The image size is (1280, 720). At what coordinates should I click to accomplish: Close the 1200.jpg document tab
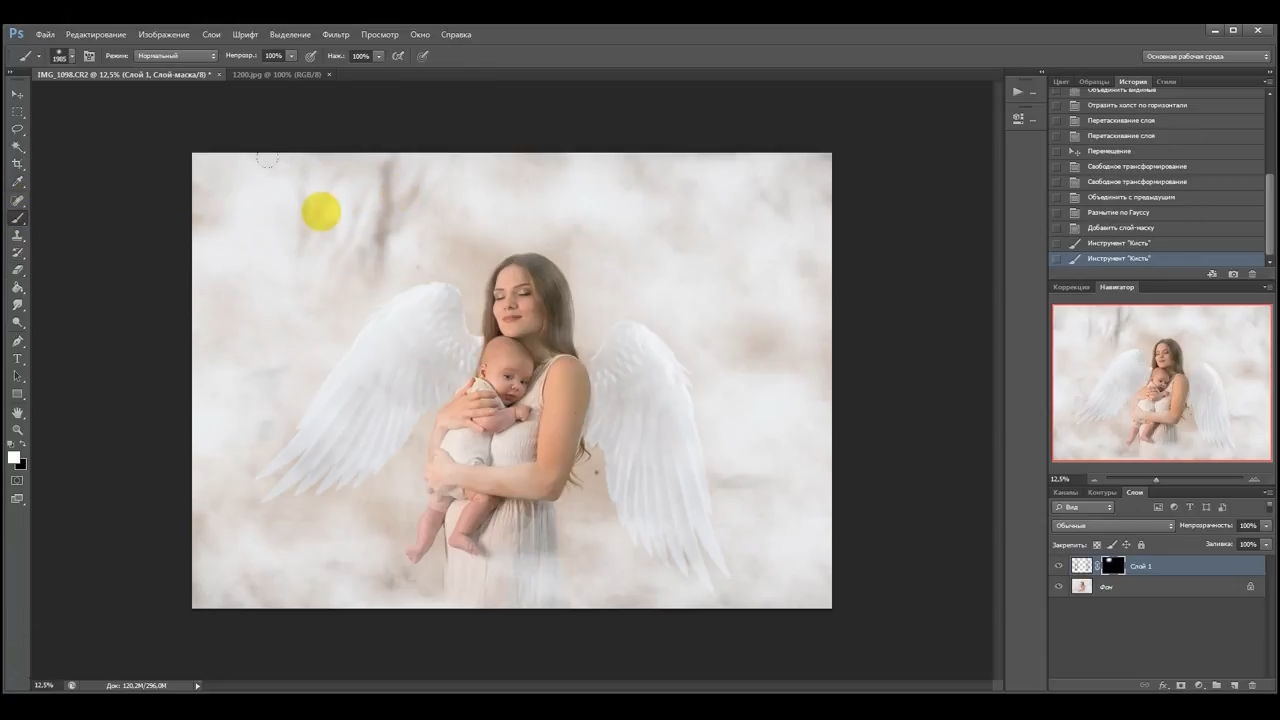coord(329,75)
